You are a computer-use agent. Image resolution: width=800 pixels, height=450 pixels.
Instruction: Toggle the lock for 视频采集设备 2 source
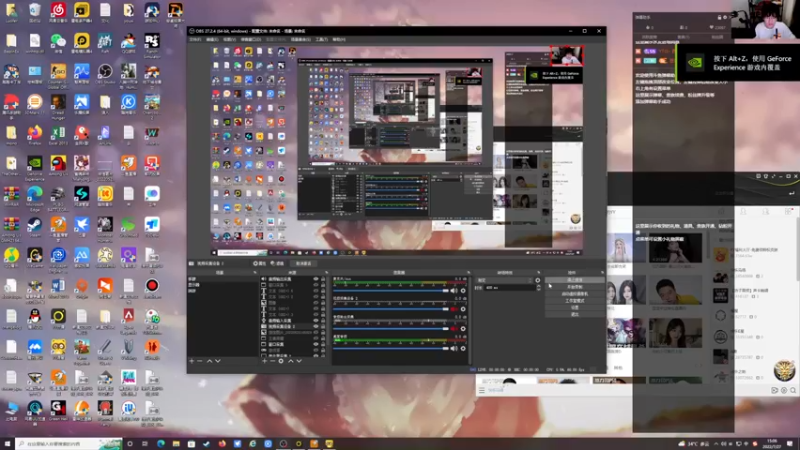click(322, 326)
